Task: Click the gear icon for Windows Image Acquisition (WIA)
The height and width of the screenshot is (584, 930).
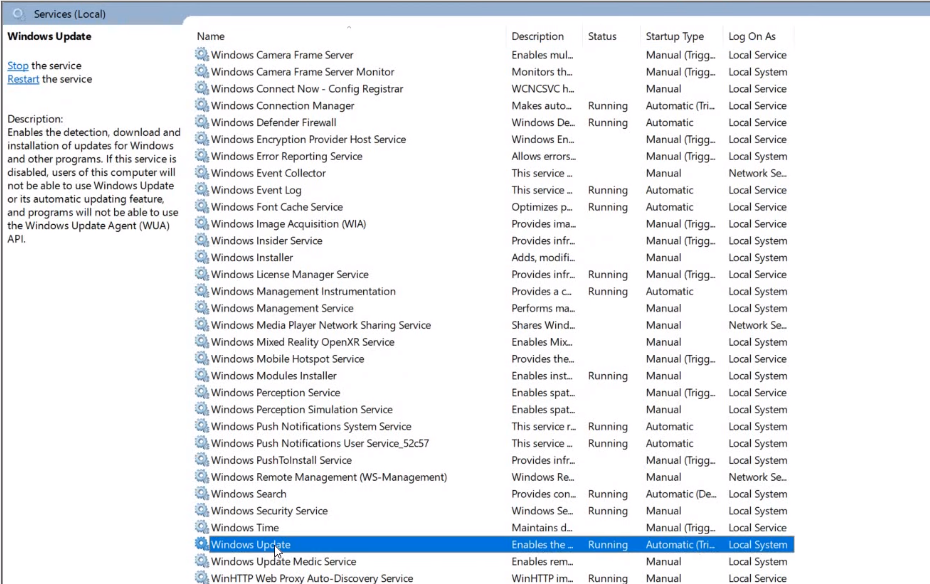Action: click(x=202, y=224)
